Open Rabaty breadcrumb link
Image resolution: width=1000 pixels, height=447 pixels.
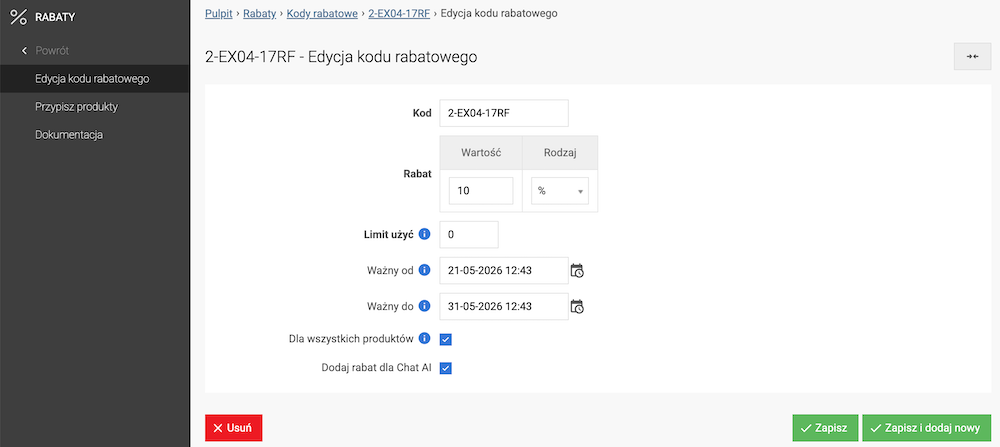pos(260,13)
